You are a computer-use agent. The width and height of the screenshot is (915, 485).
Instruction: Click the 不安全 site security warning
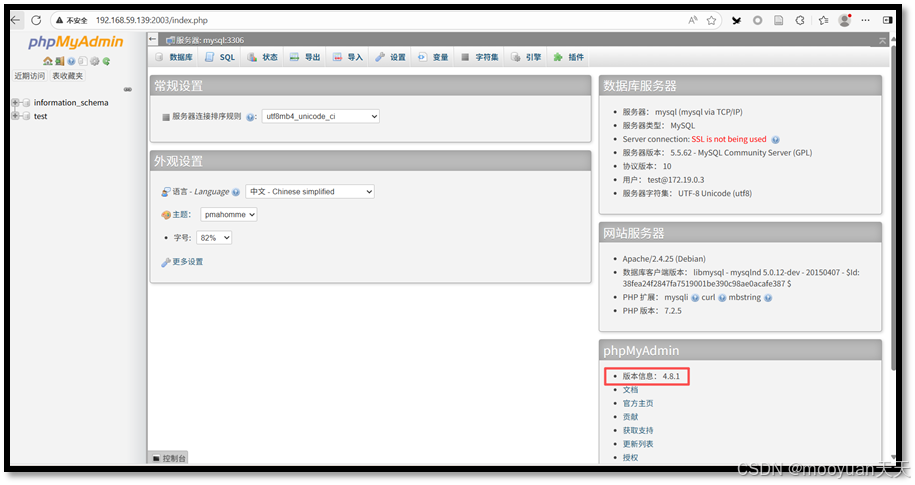click(x=72, y=20)
